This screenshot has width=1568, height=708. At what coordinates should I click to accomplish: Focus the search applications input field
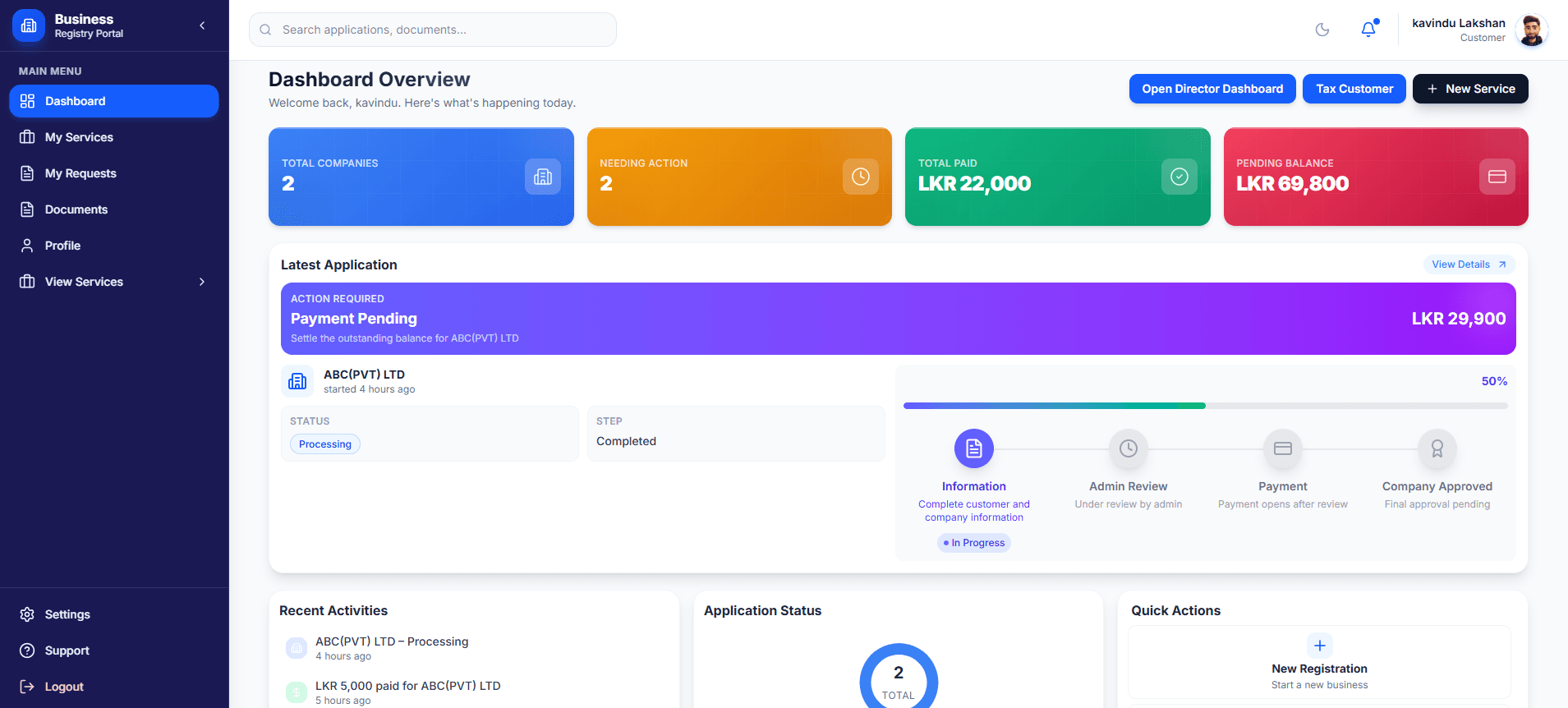click(433, 30)
